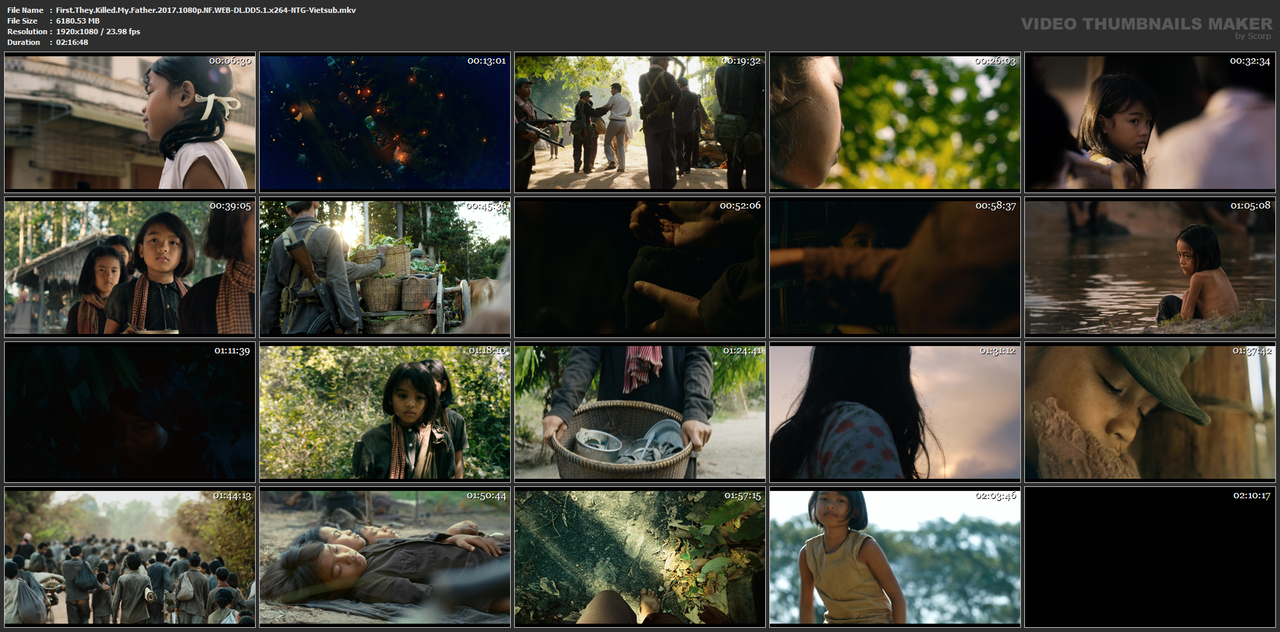Viewport: 1280px width, 632px height.
Task: Select the girl in water thumbnail at 01:05:08
Action: point(1150,267)
